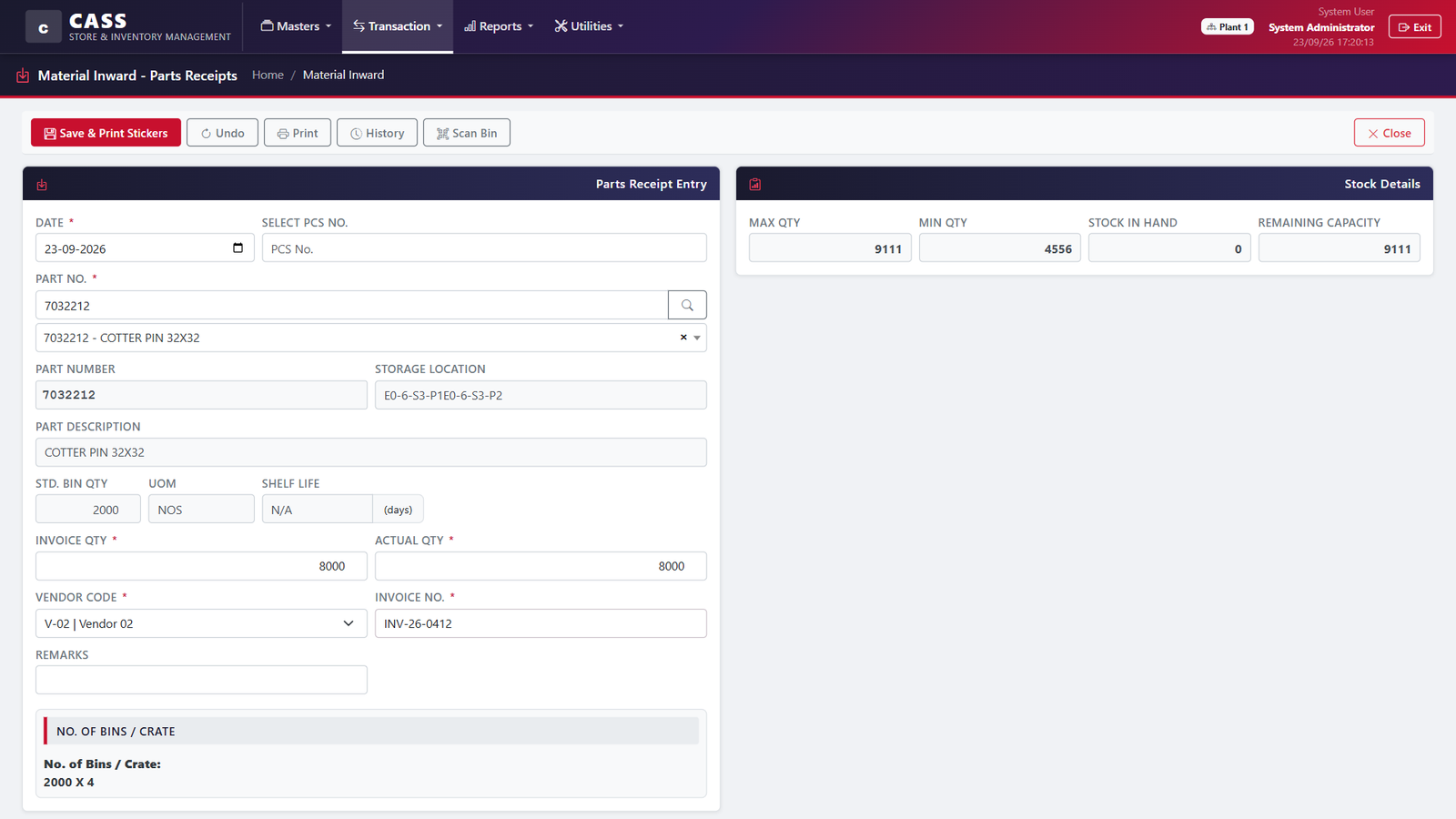Screen dimensions: 1456x819
Task: Click the System Administrator user name
Action: 1321,27
